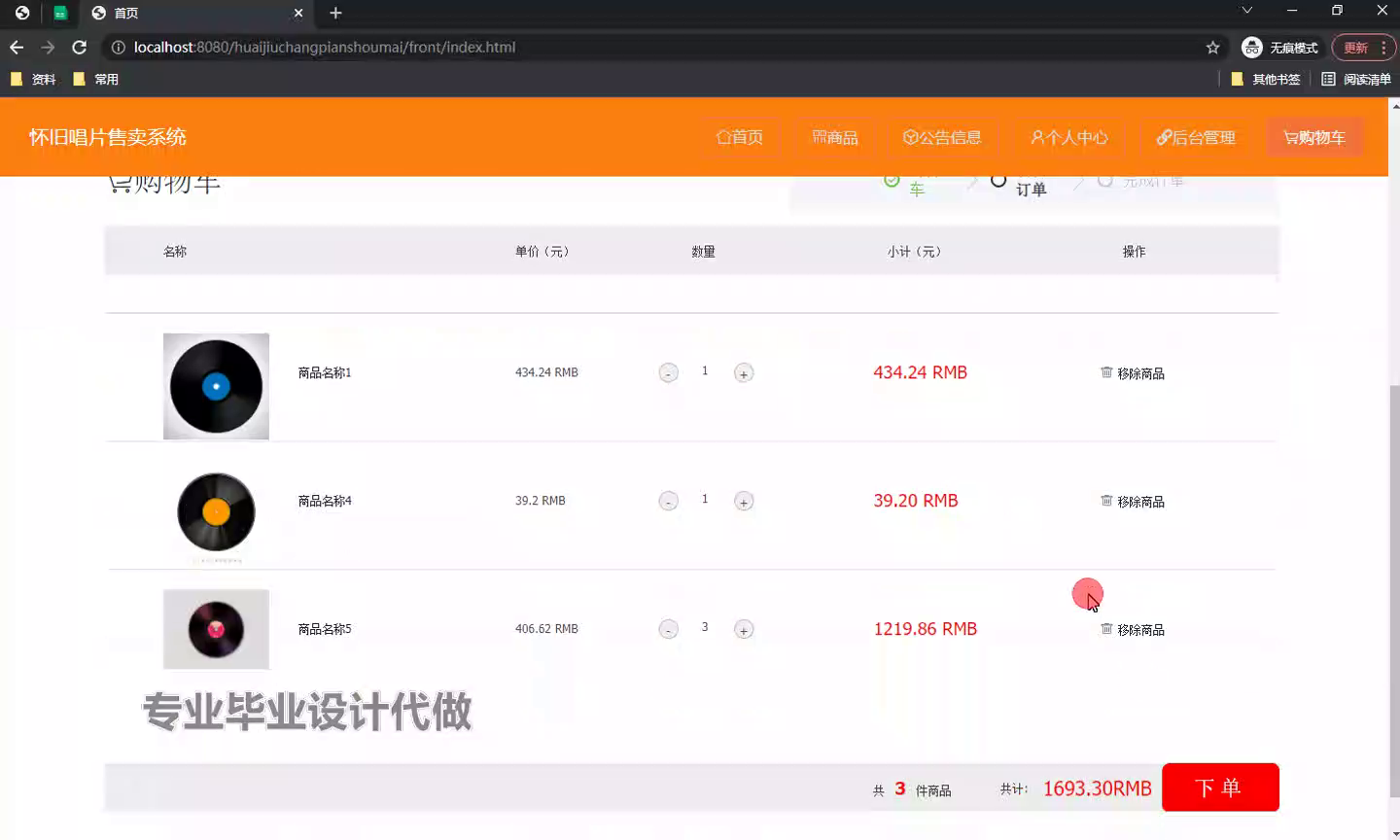The image size is (1400, 840).
Task: Close the 首页 browser tab
Action: click(x=298, y=13)
